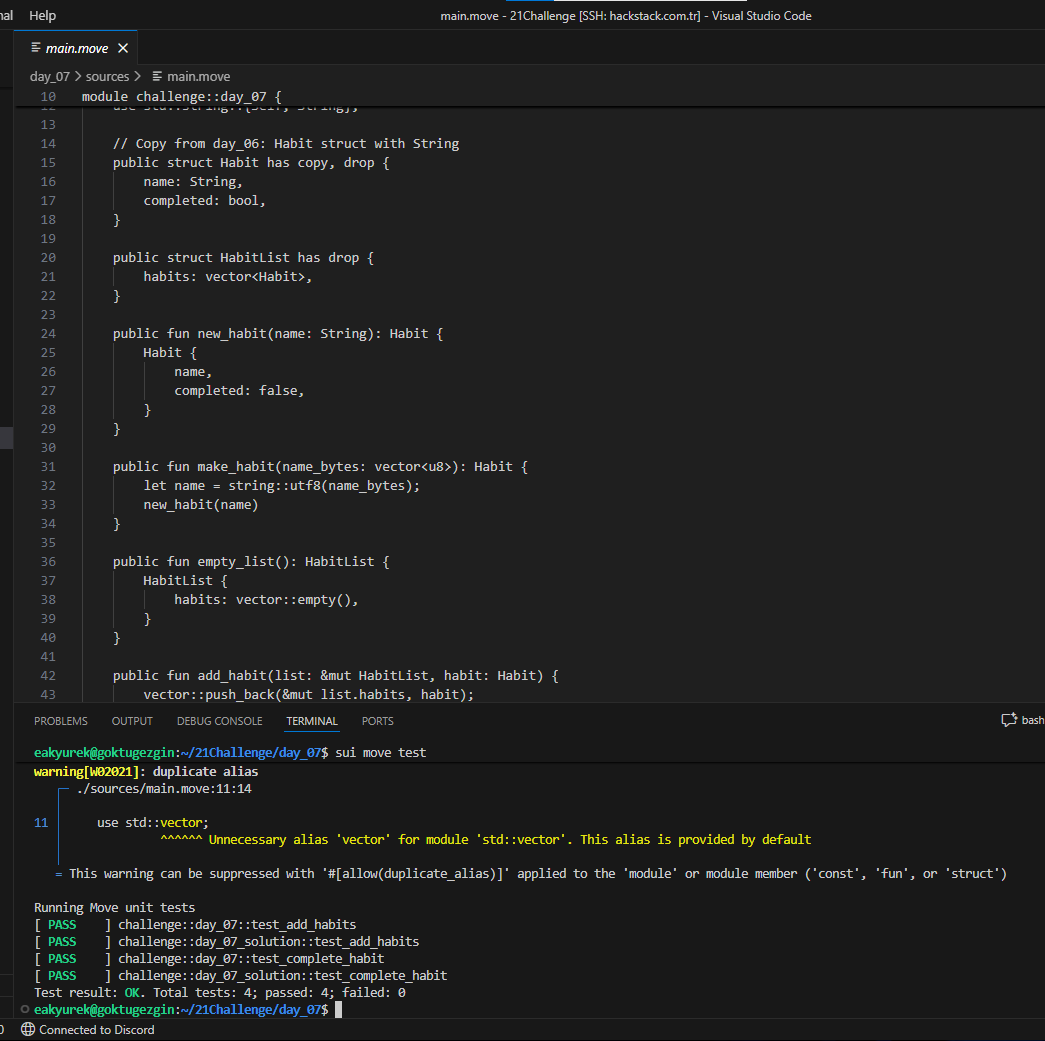This screenshot has height=1041, width=1045.
Task: Open the DEBUG CONSOLE panel tab
Action: (219, 721)
